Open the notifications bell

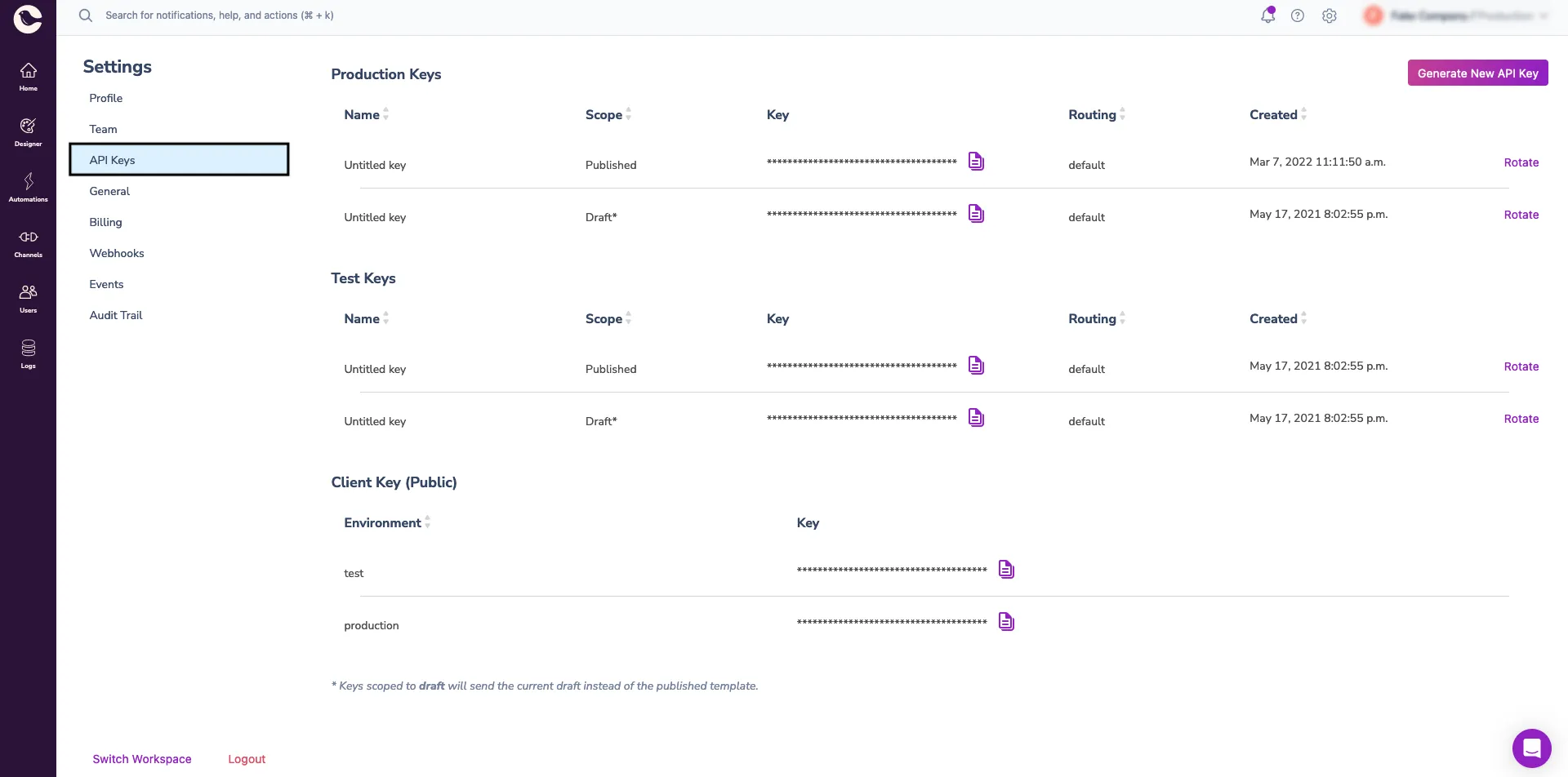tap(1267, 16)
